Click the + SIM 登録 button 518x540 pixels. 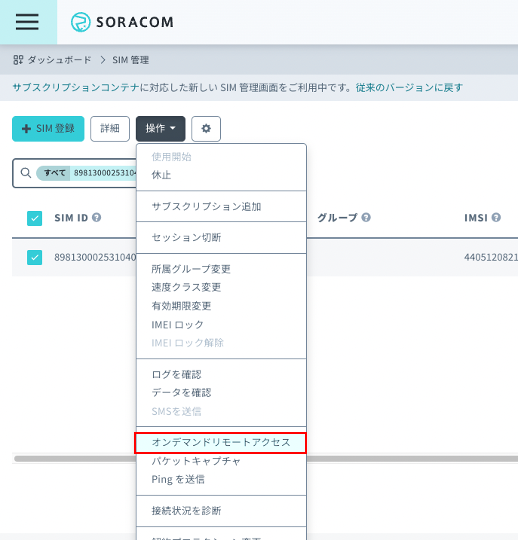pos(48,129)
